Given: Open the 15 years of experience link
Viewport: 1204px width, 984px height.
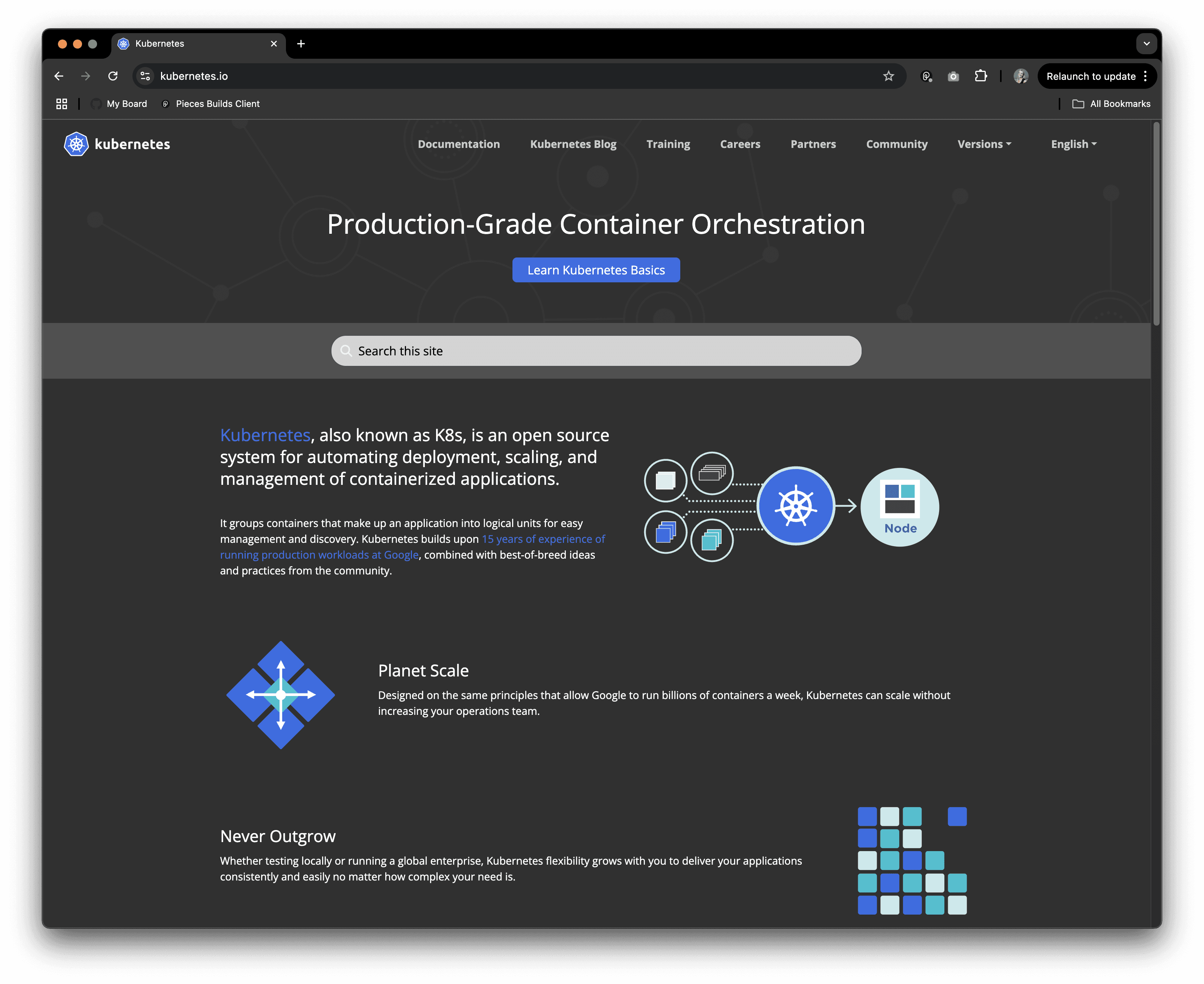Looking at the screenshot, I should pos(412,547).
